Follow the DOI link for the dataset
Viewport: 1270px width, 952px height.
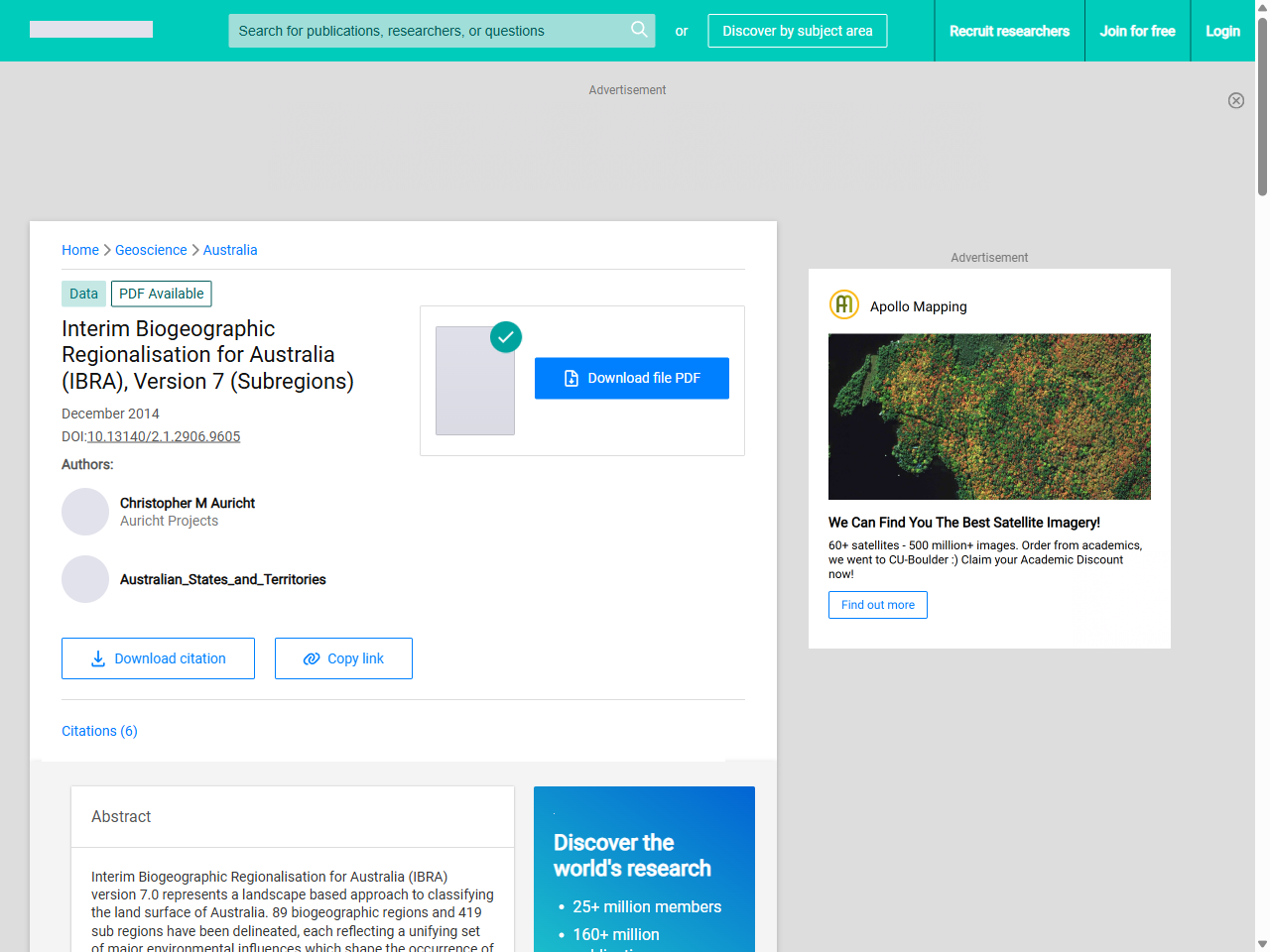pos(164,436)
